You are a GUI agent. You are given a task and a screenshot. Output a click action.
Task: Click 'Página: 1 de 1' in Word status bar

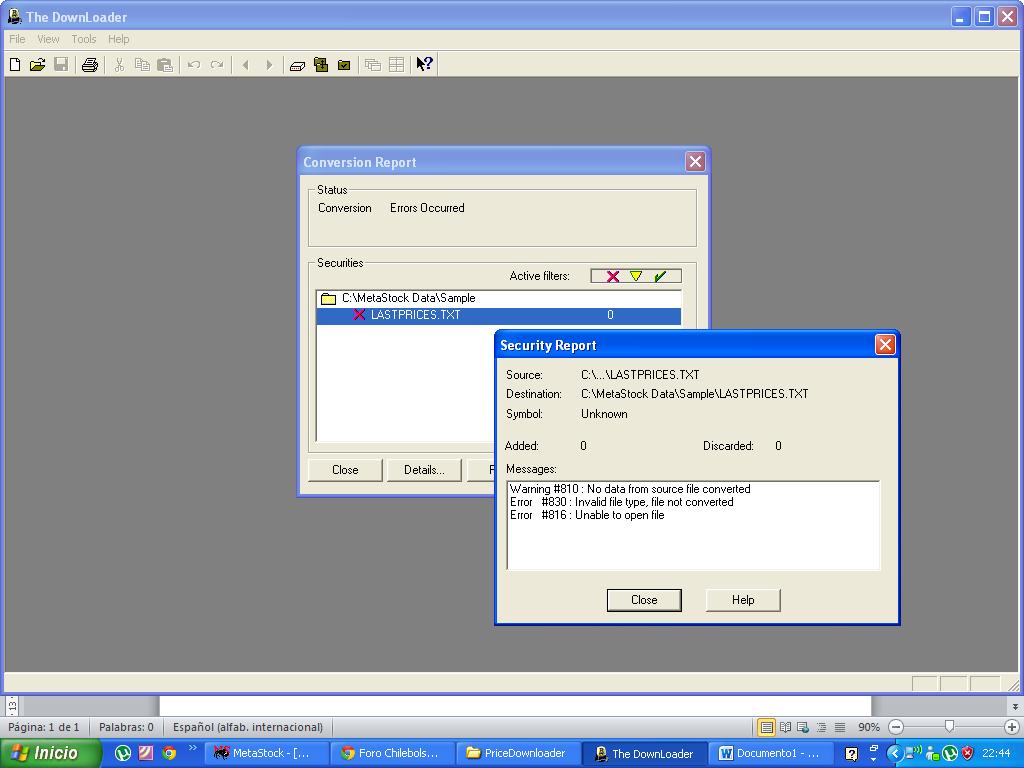44,727
